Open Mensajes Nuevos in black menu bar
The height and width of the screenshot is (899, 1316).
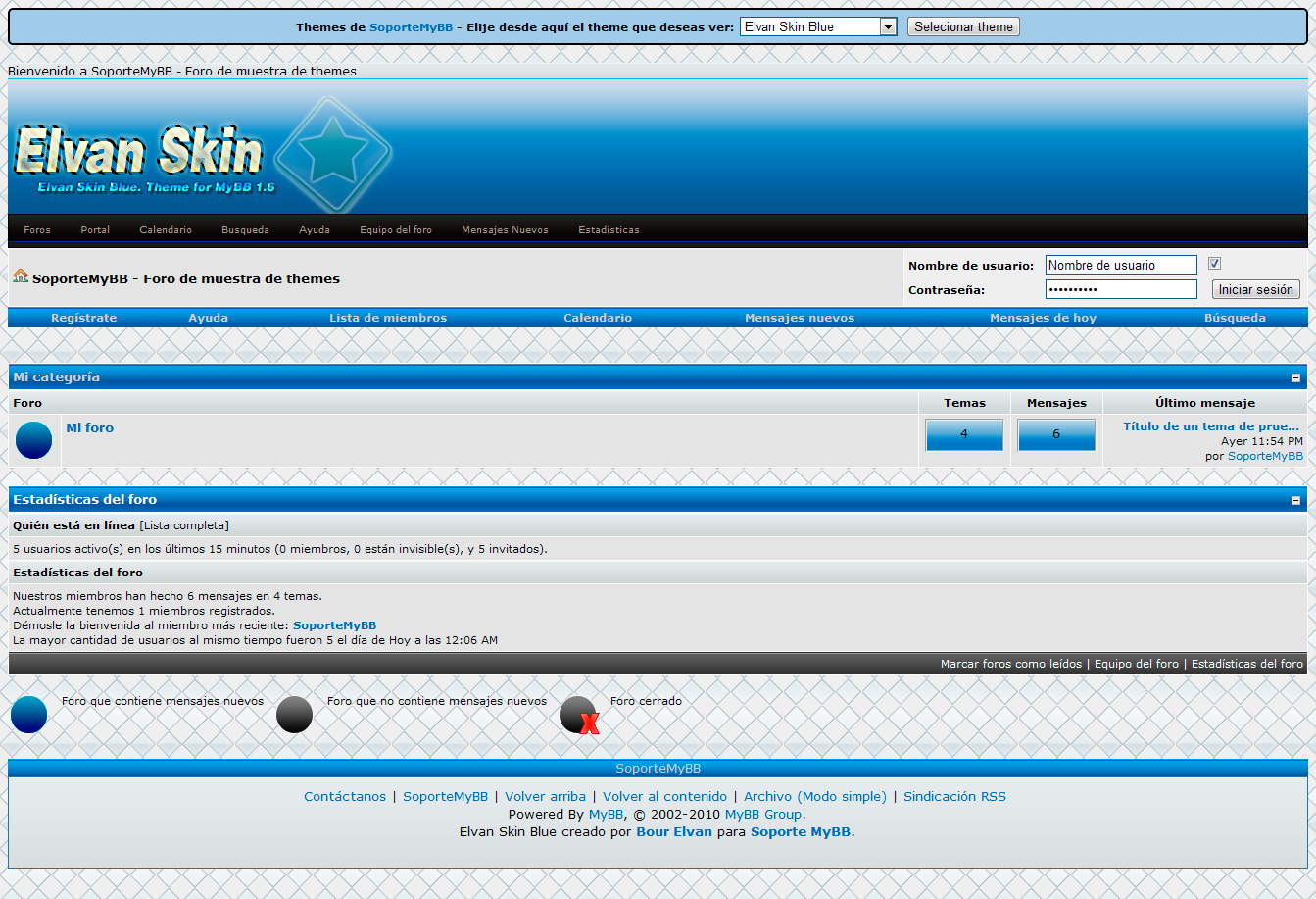click(505, 230)
